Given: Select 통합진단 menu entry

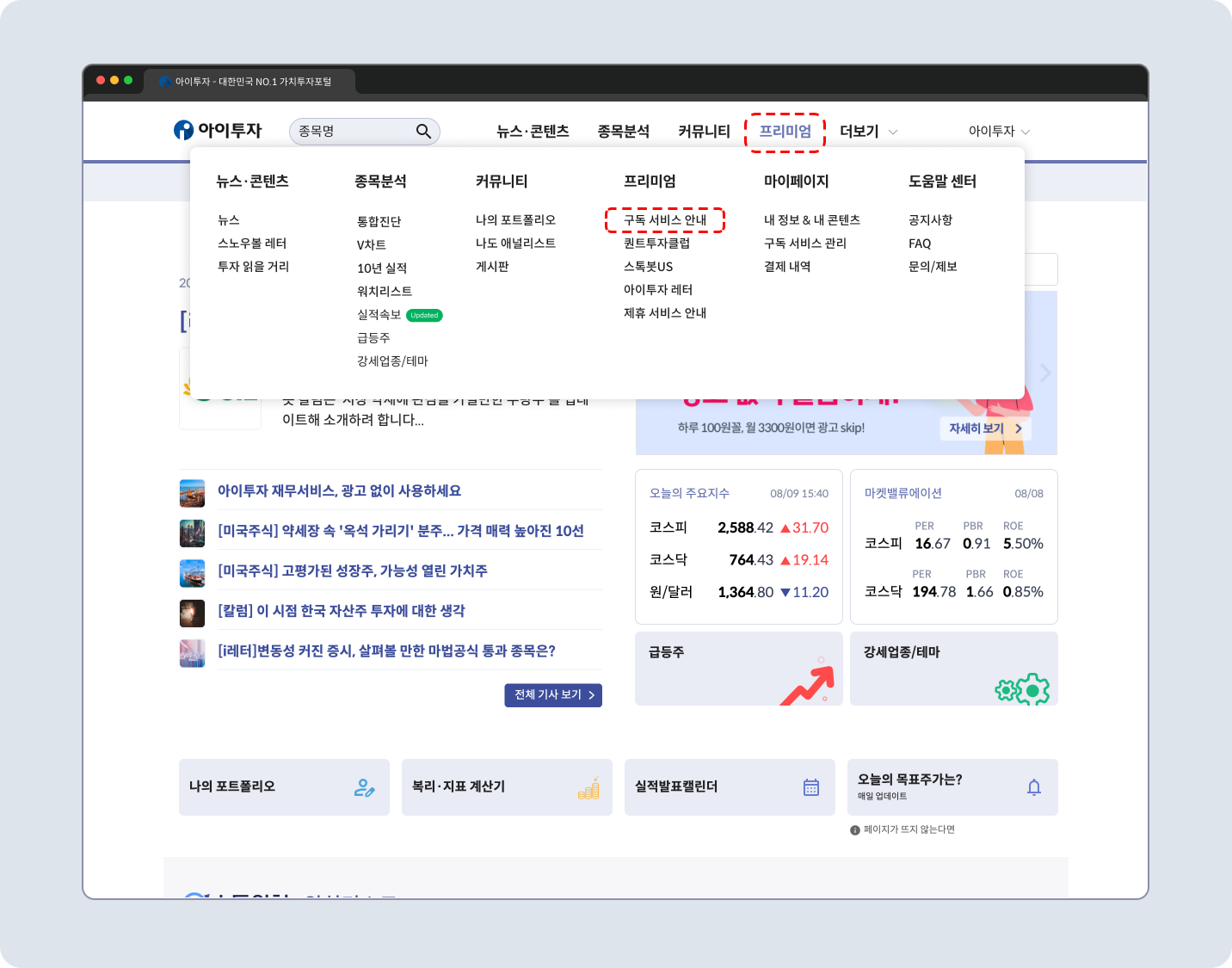Looking at the screenshot, I should coord(379,222).
